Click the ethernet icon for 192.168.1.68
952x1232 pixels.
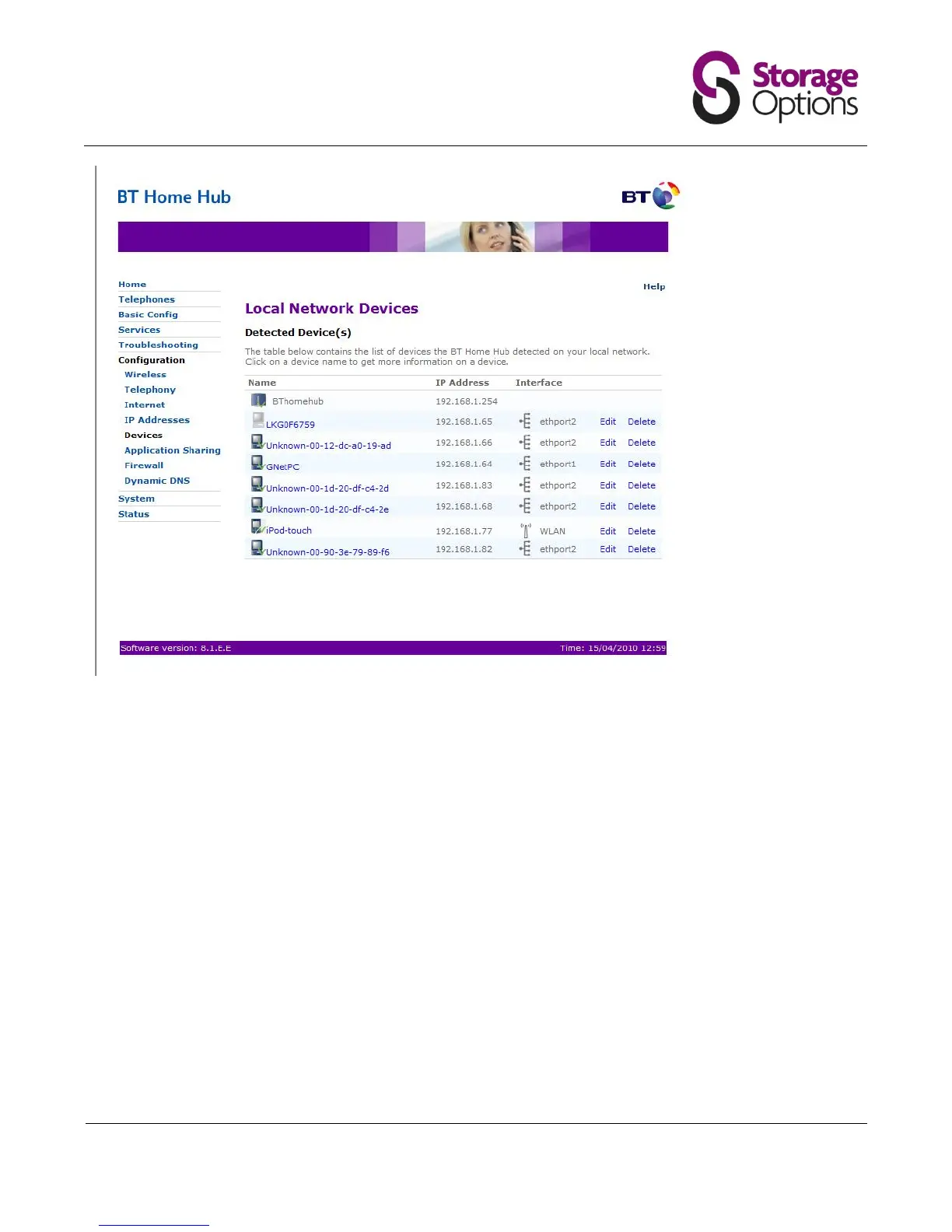525,506
